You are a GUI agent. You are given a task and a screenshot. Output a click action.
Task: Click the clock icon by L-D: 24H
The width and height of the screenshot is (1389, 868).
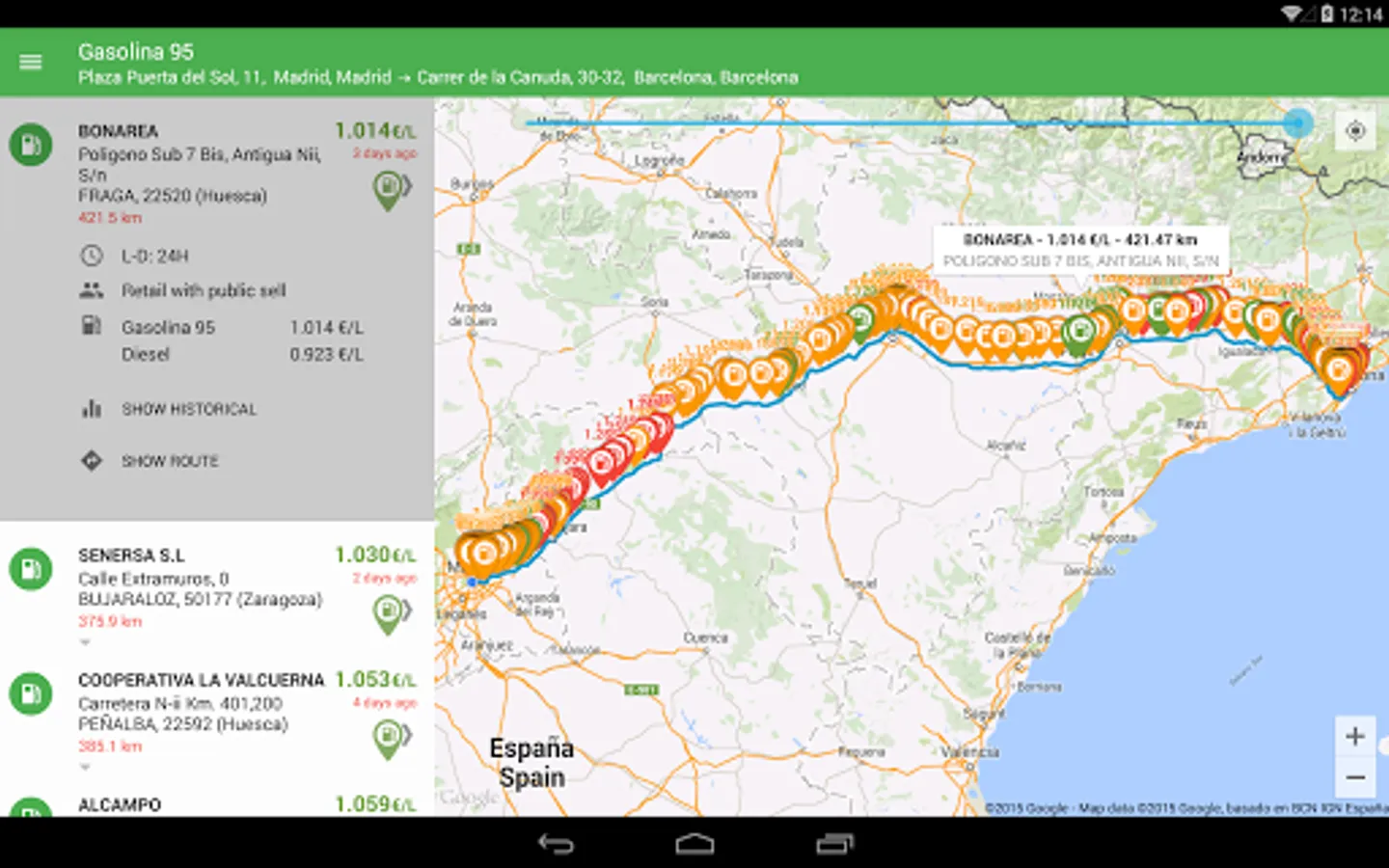tap(92, 256)
